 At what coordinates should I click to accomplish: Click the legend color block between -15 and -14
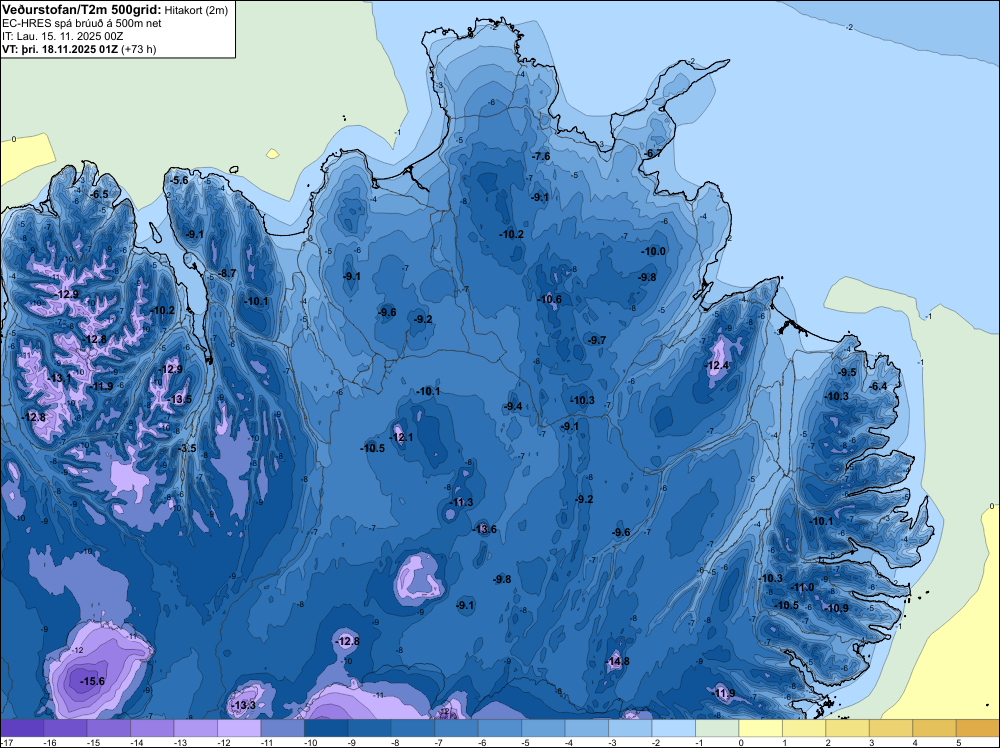108,728
